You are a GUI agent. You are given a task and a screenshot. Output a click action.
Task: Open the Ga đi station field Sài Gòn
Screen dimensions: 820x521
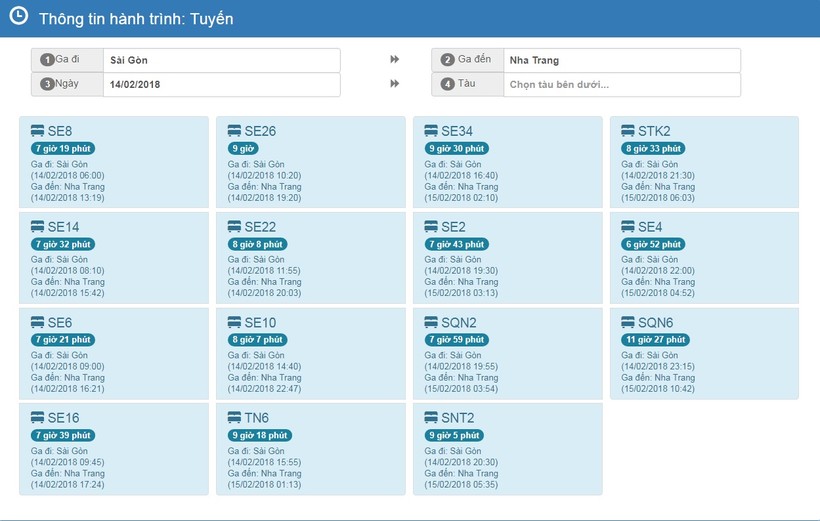click(x=221, y=60)
